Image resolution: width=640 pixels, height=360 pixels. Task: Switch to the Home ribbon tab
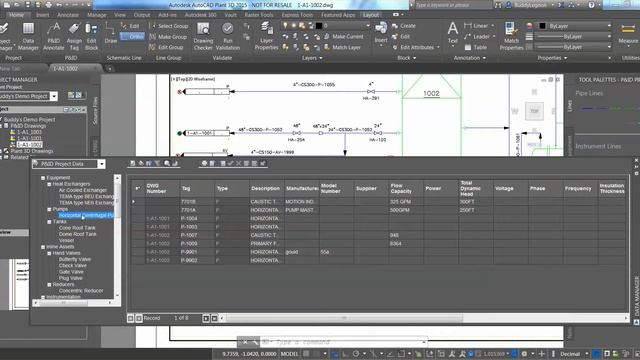[16, 15]
